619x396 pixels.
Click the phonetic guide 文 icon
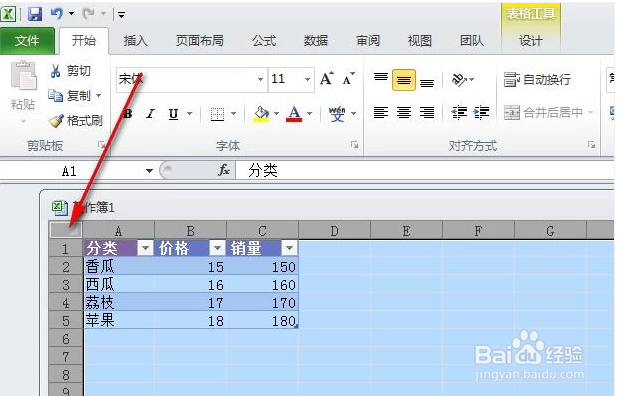pos(337,114)
